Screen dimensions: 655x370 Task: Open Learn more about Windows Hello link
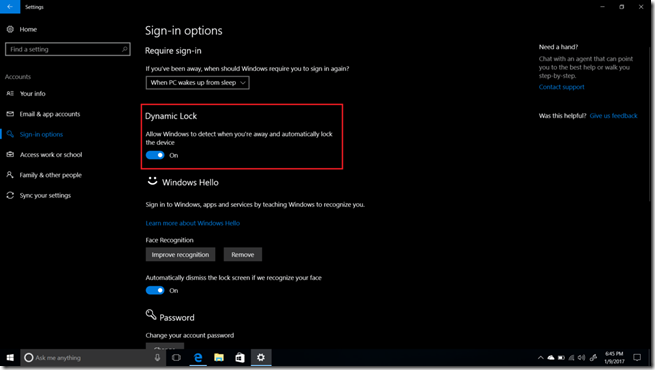coord(193,223)
